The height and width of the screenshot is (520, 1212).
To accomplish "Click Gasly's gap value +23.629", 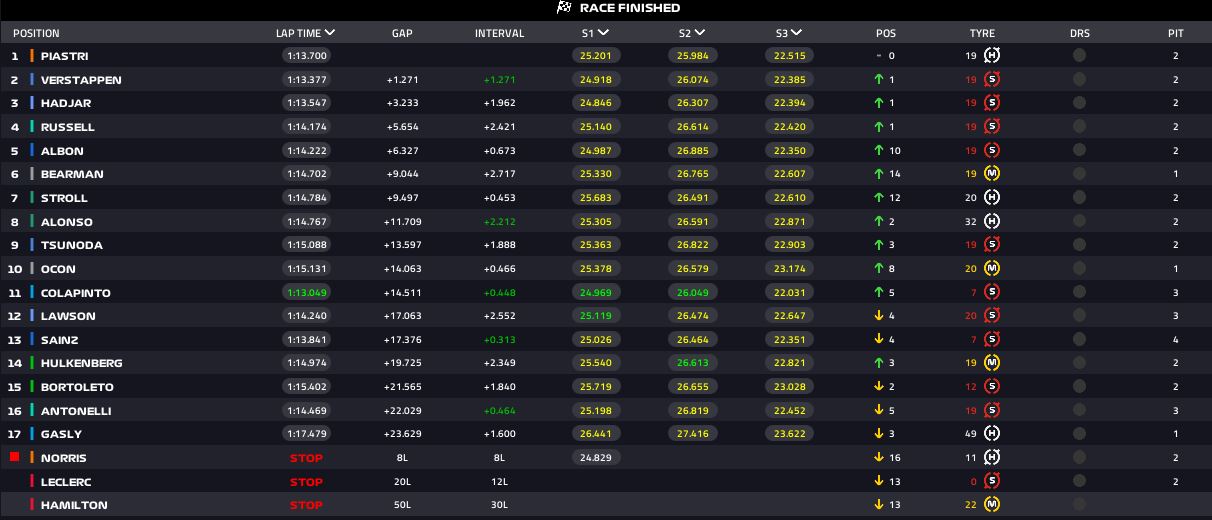I will (x=402, y=434).
